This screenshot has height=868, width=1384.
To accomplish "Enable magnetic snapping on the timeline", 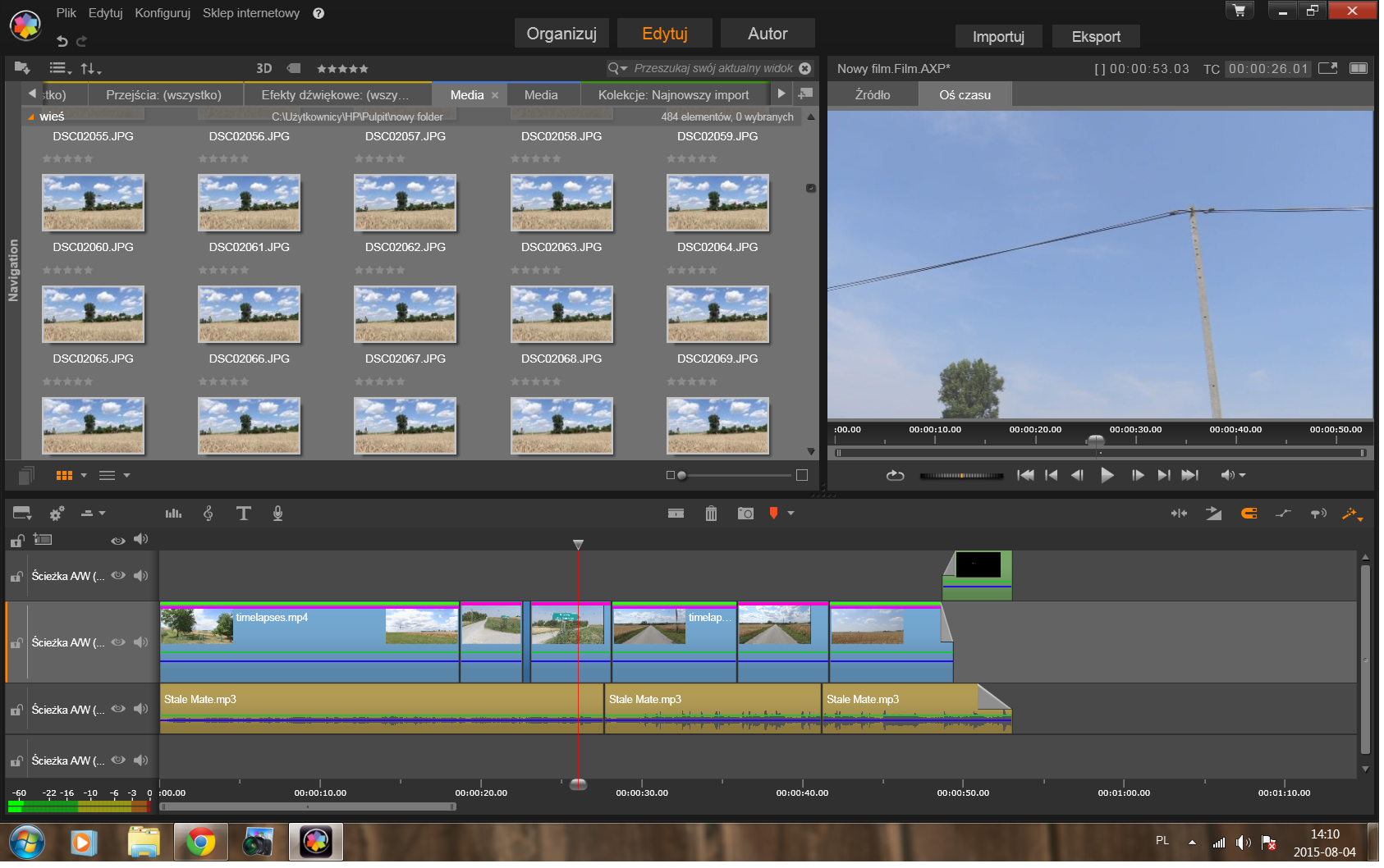I will point(1249,513).
